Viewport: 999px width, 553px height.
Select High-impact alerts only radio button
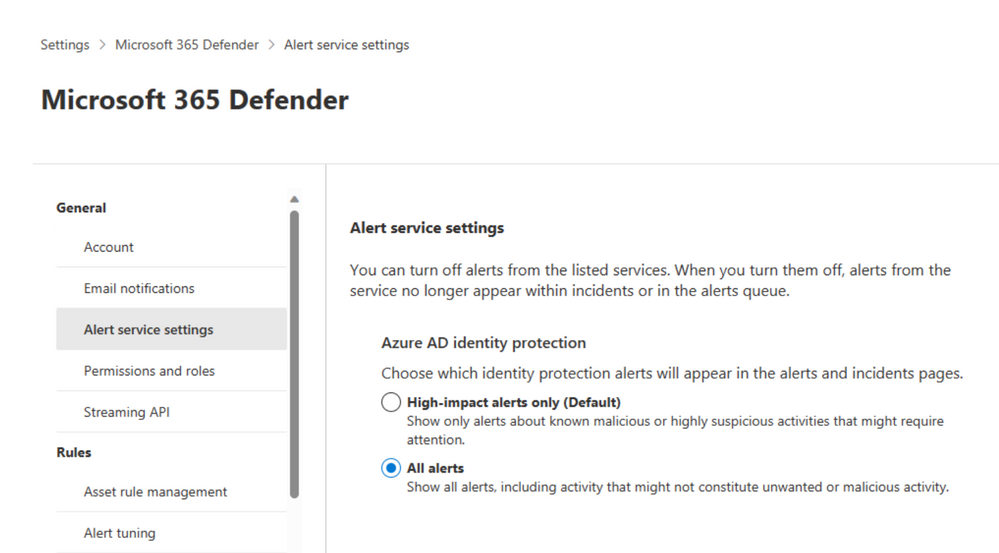click(x=391, y=403)
